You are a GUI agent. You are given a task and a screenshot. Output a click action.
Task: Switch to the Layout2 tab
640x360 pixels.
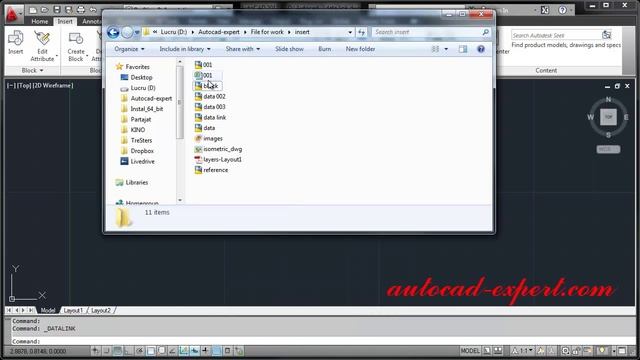click(x=101, y=310)
